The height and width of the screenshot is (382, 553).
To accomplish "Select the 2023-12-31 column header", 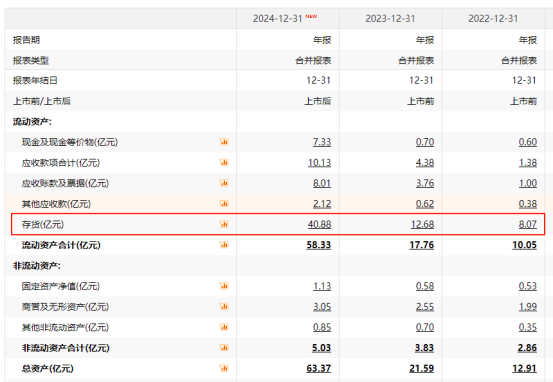I will pyautogui.click(x=390, y=18).
